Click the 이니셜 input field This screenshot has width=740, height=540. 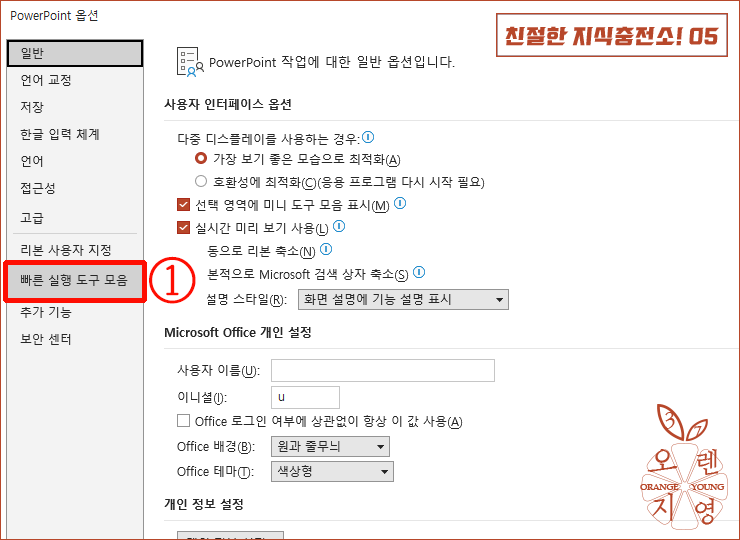[305, 397]
